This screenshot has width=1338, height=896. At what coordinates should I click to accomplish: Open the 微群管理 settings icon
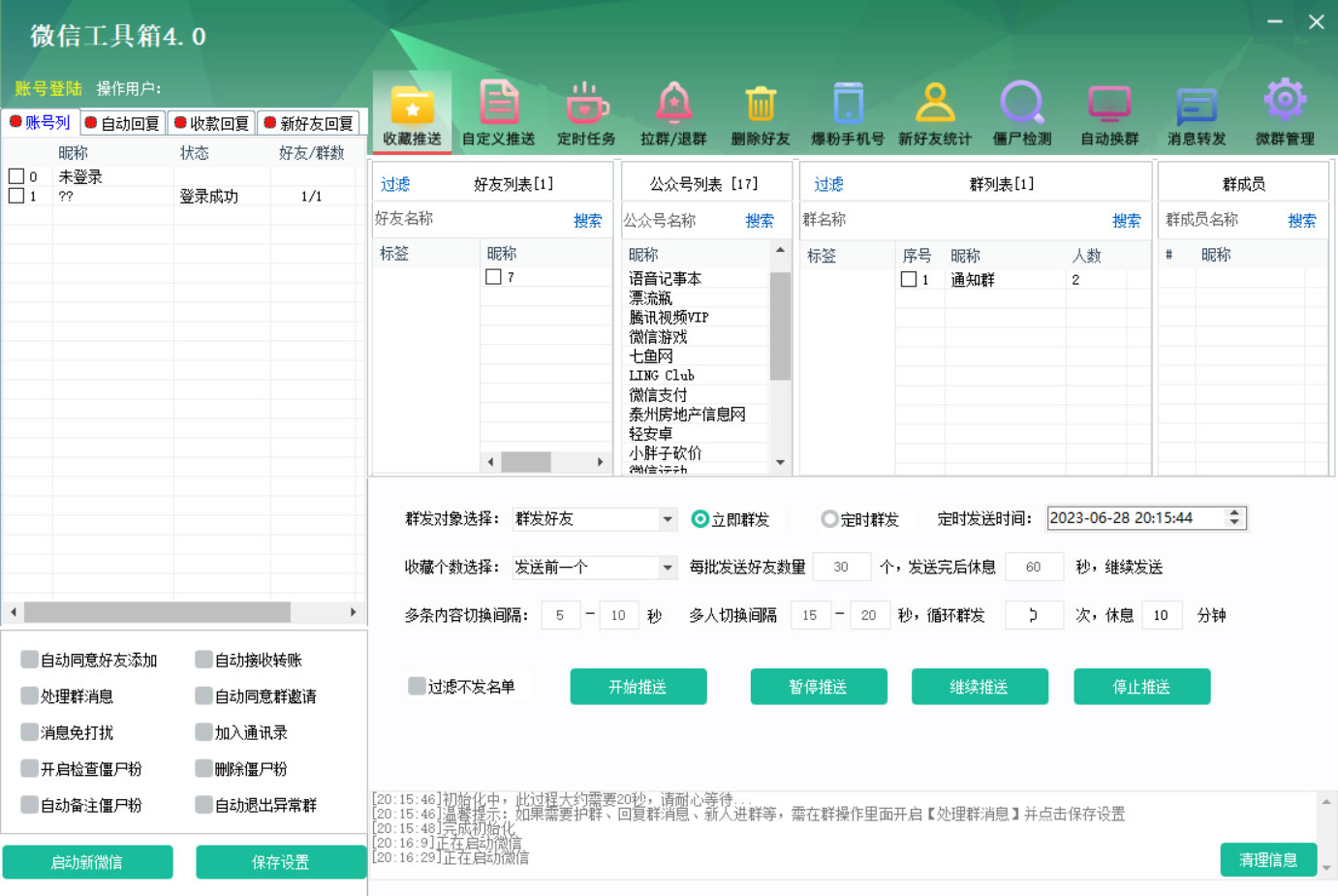tap(1284, 109)
